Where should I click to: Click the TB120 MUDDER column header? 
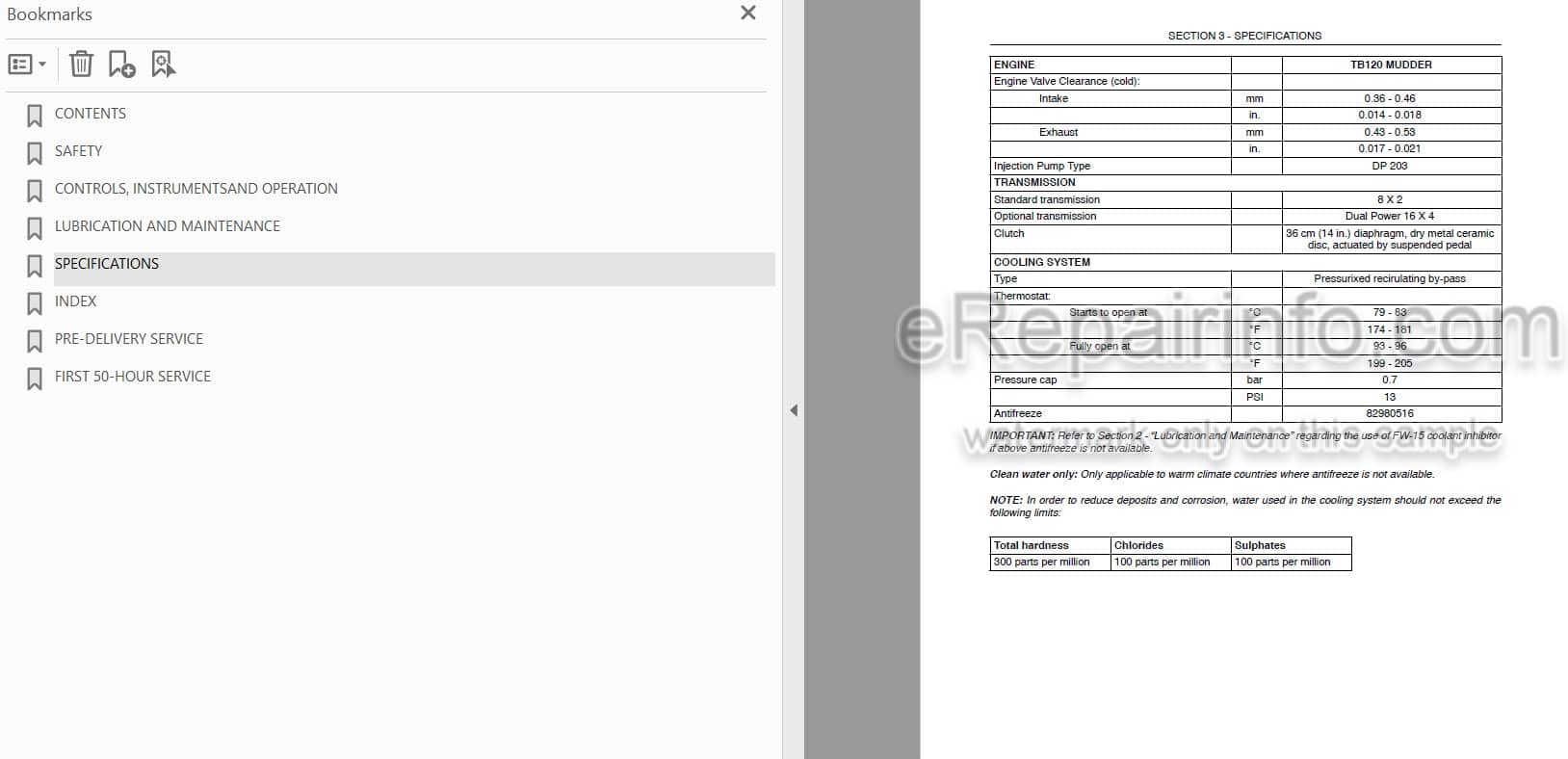[1391, 65]
